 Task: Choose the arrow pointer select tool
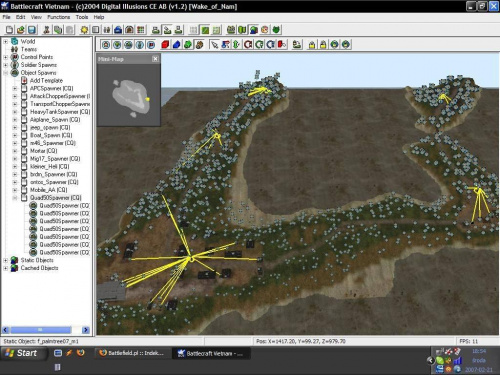(214, 44)
